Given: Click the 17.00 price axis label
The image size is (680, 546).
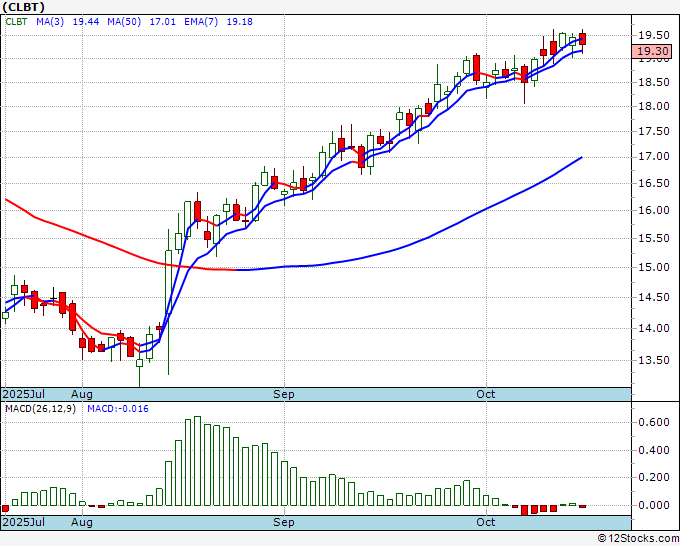Looking at the screenshot, I should coord(653,157).
